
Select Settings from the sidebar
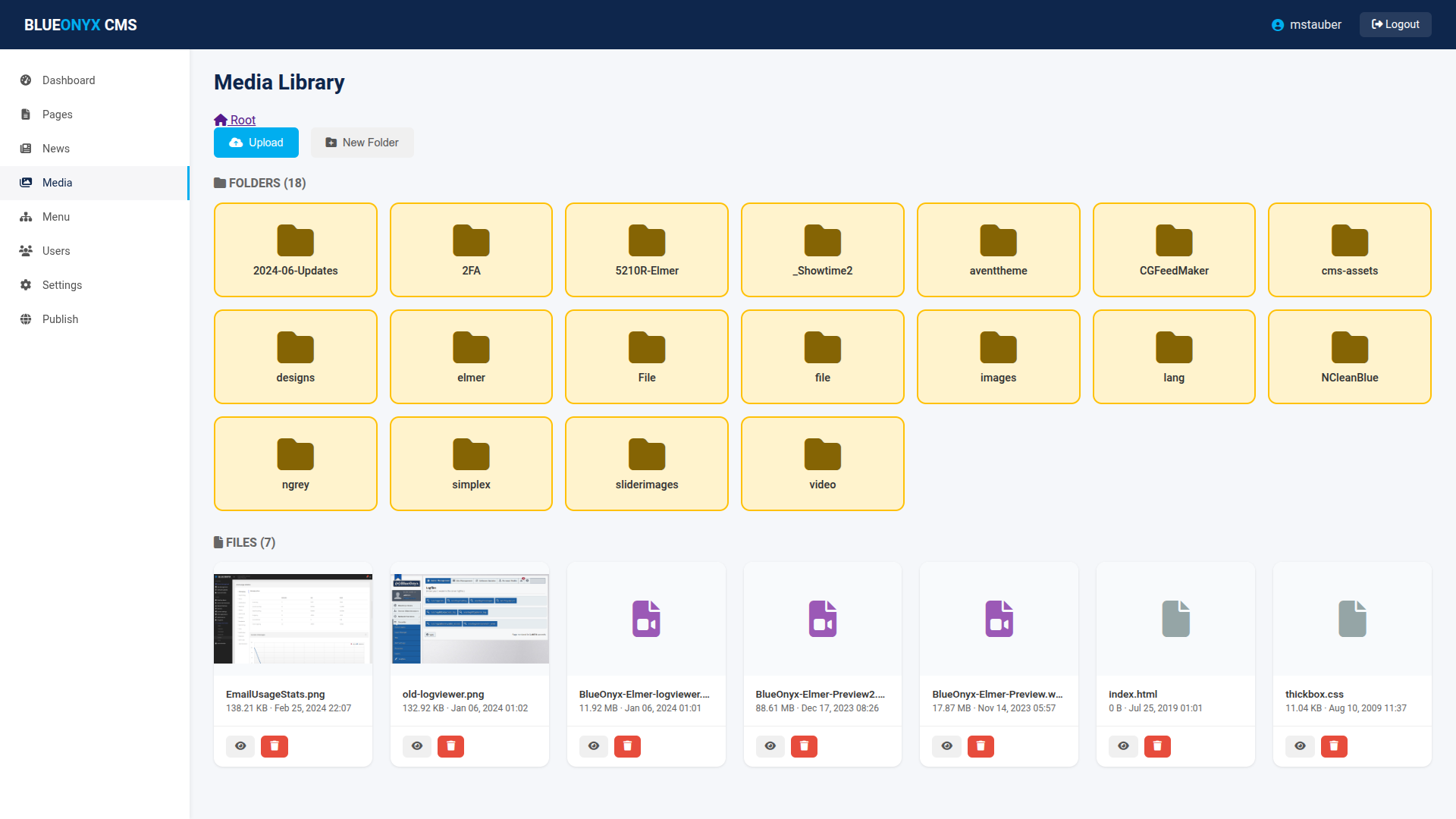click(61, 285)
